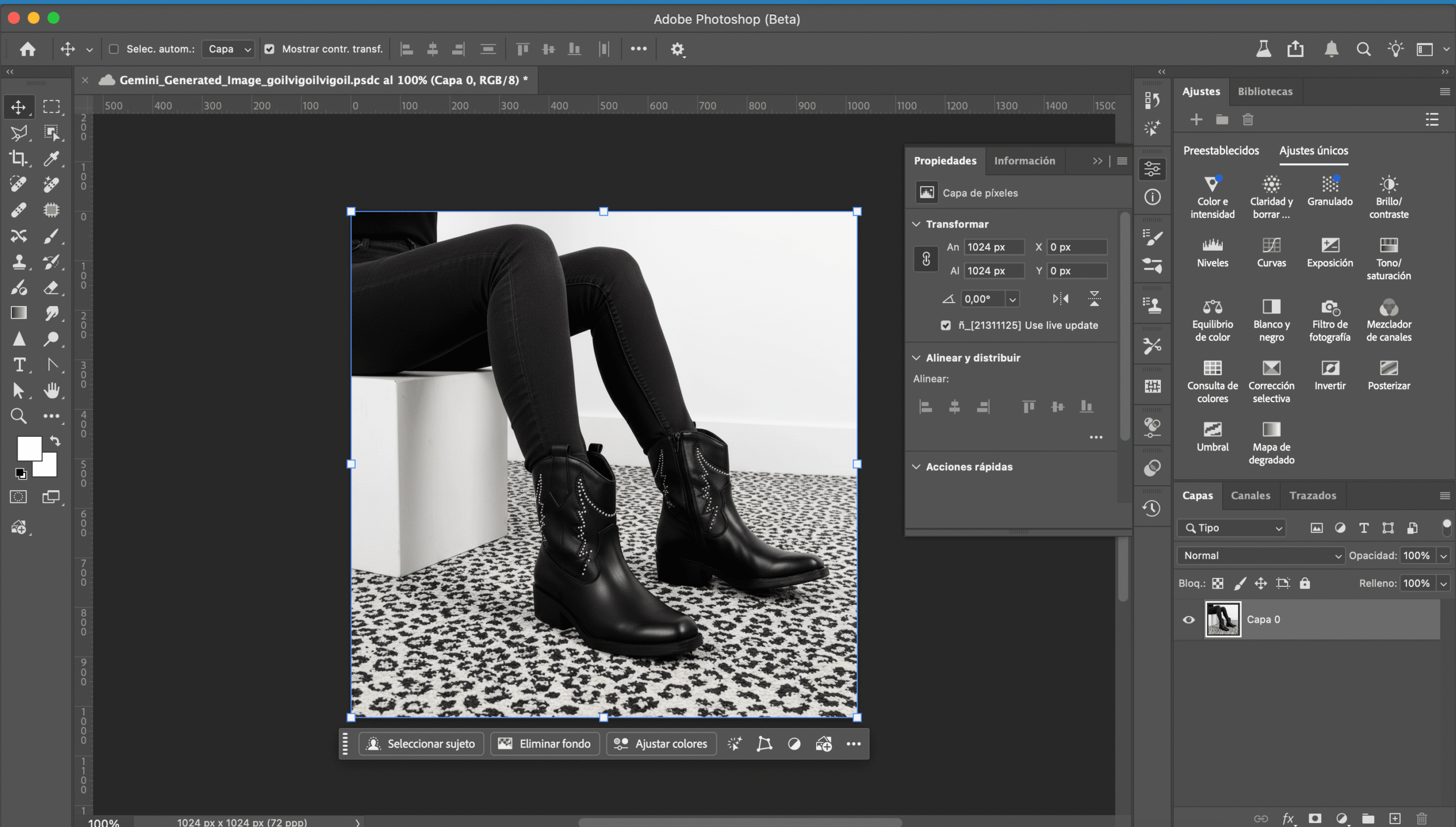Click the Eliminar fondo button
The width and height of the screenshot is (1456, 827).
click(x=544, y=744)
